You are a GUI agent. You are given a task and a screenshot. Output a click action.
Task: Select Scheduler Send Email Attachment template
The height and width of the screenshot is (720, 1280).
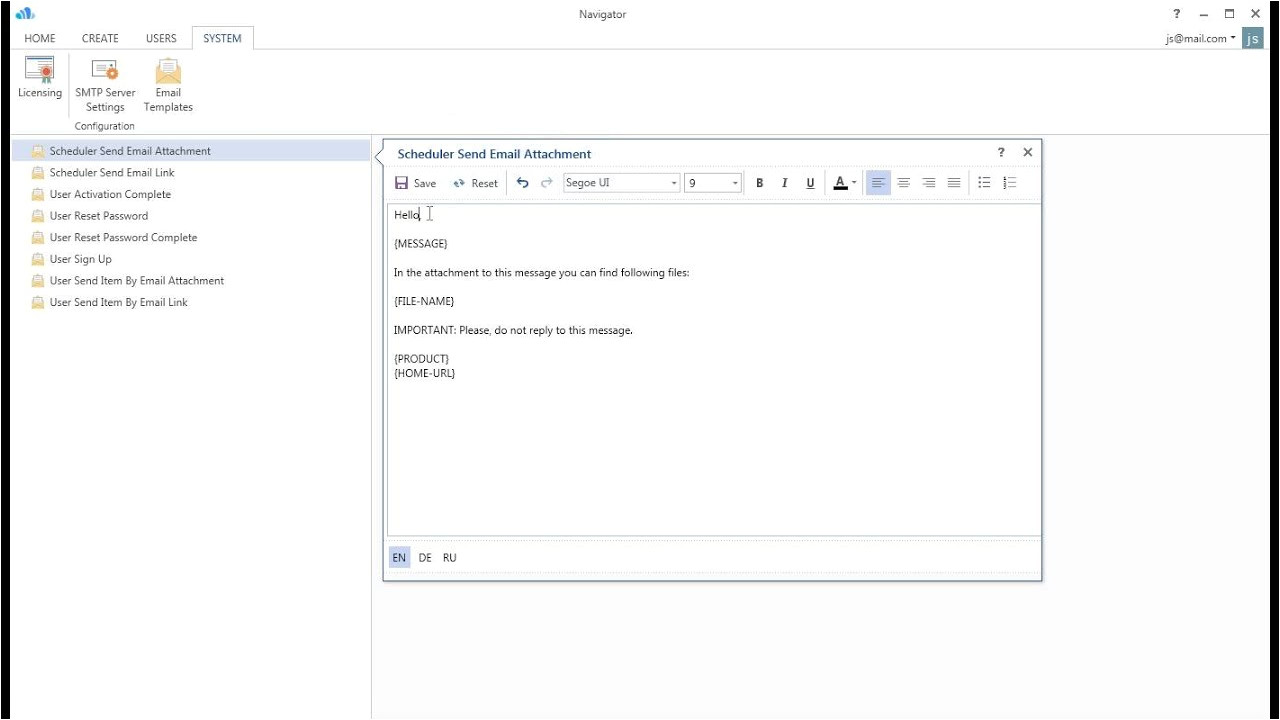click(x=191, y=151)
